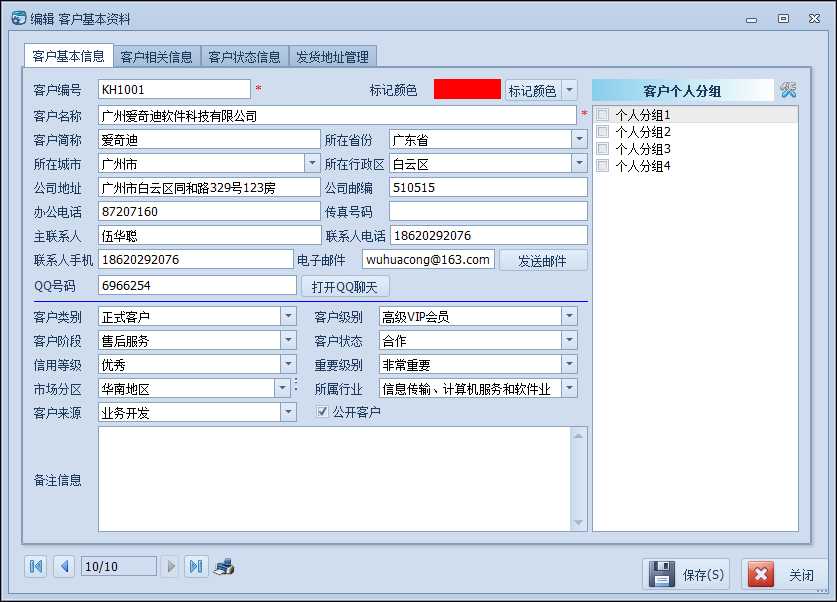The image size is (837, 602).
Task: Click the 客户个人分组 panel header
Action: (683, 90)
